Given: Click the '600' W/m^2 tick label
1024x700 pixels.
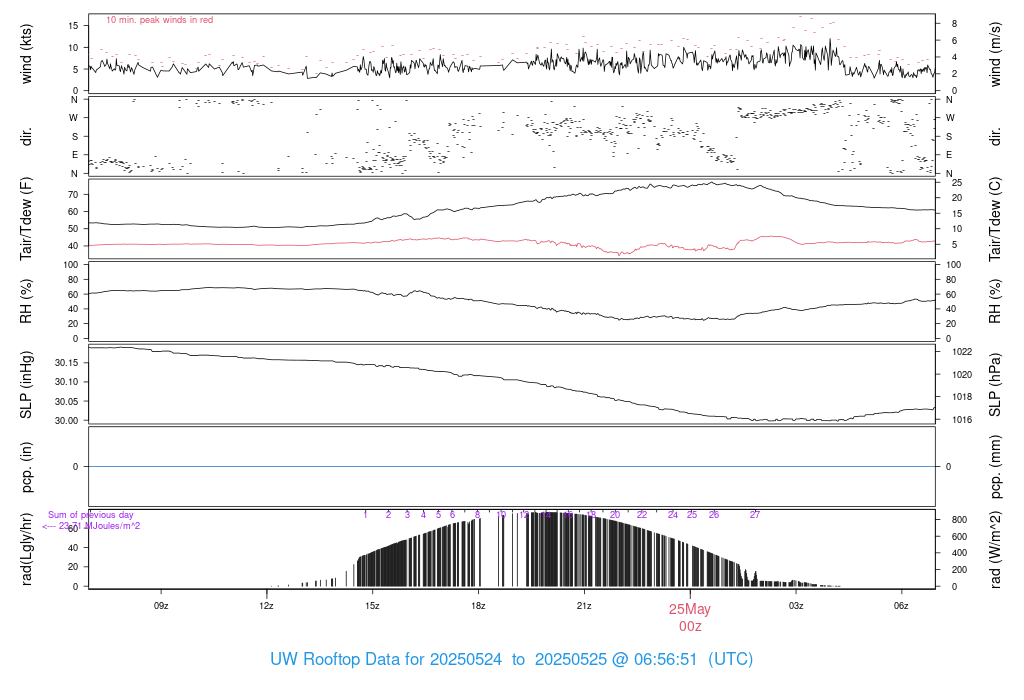Looking at the screenshot, I should pyautogui.click(x=959, y=537).
